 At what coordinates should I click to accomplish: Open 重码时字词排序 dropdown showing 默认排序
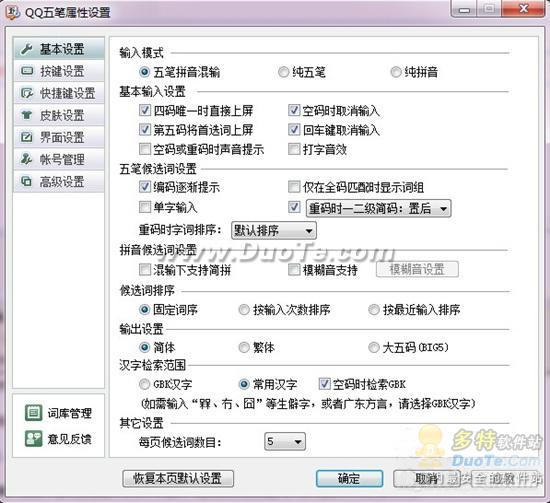[x=274, y=230]
